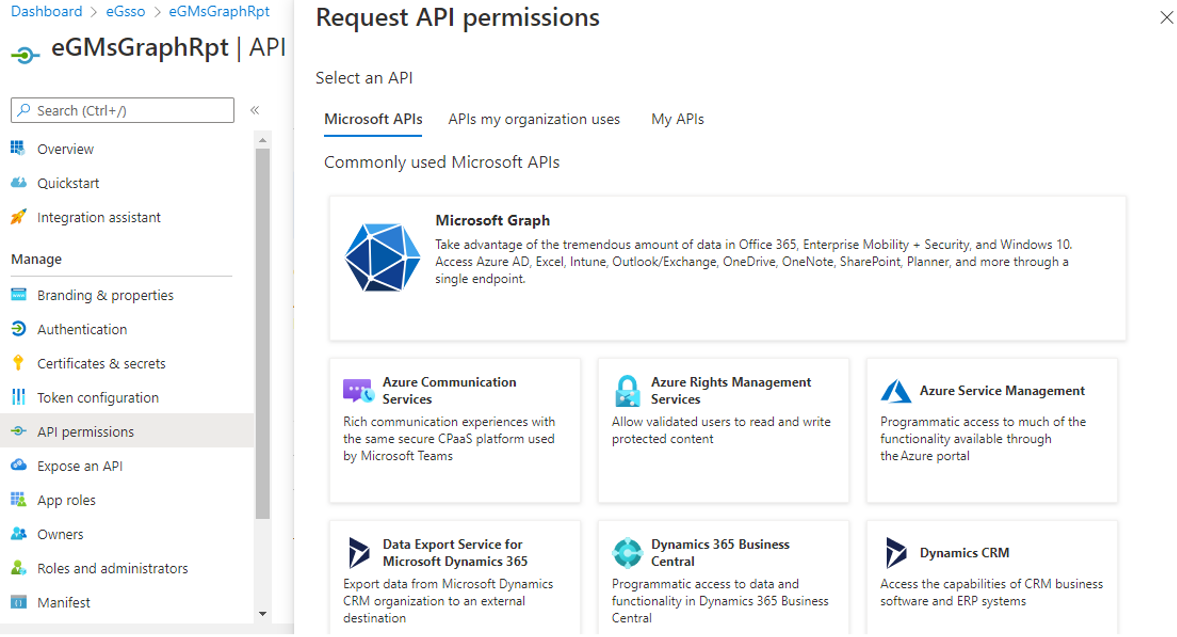
Task: Click the Dynamics 365 Business Central icon
Action: (x=627, y=553)
